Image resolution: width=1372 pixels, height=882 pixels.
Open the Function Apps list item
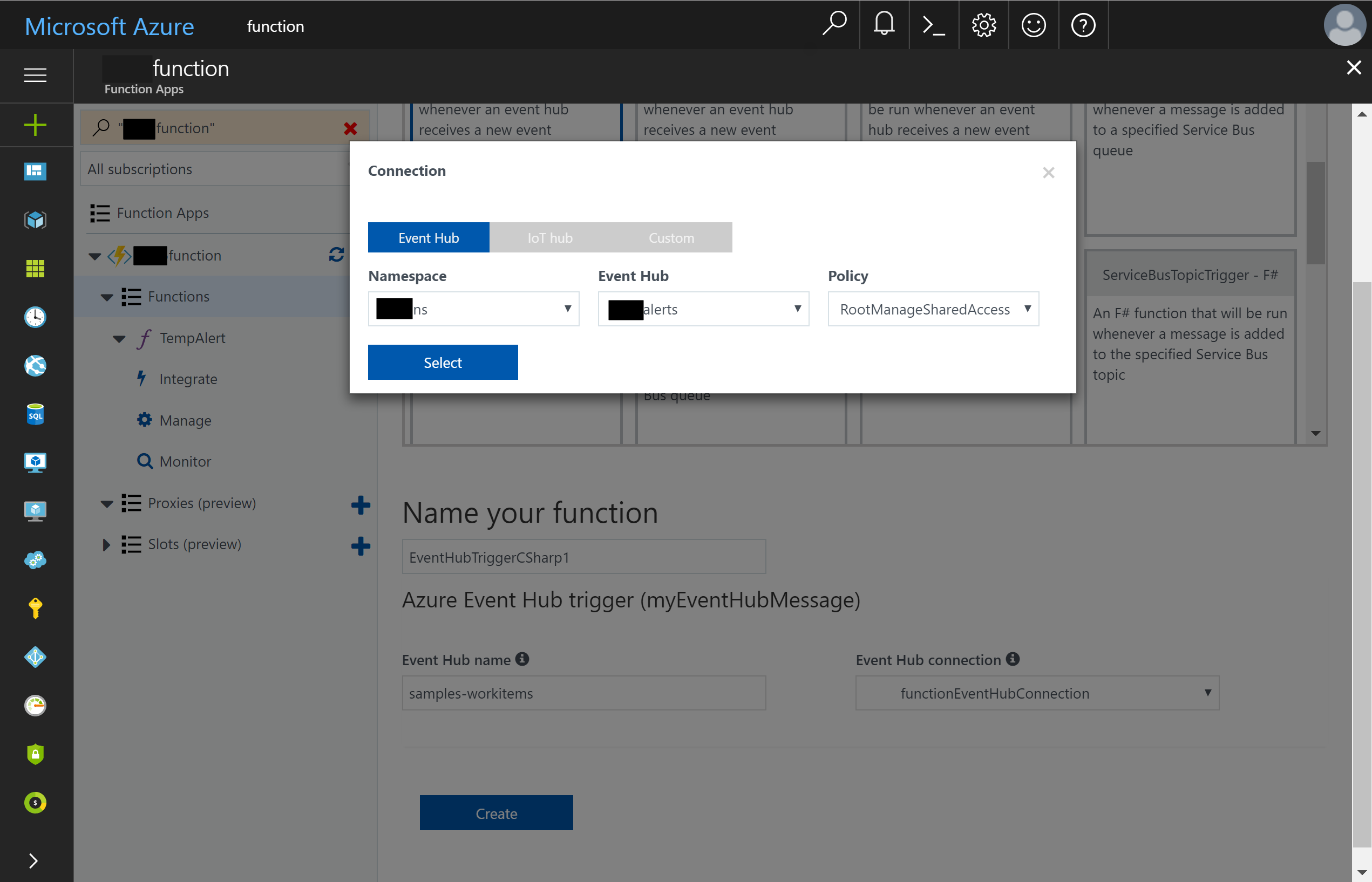pyautogui.click(x=162, y=213)
